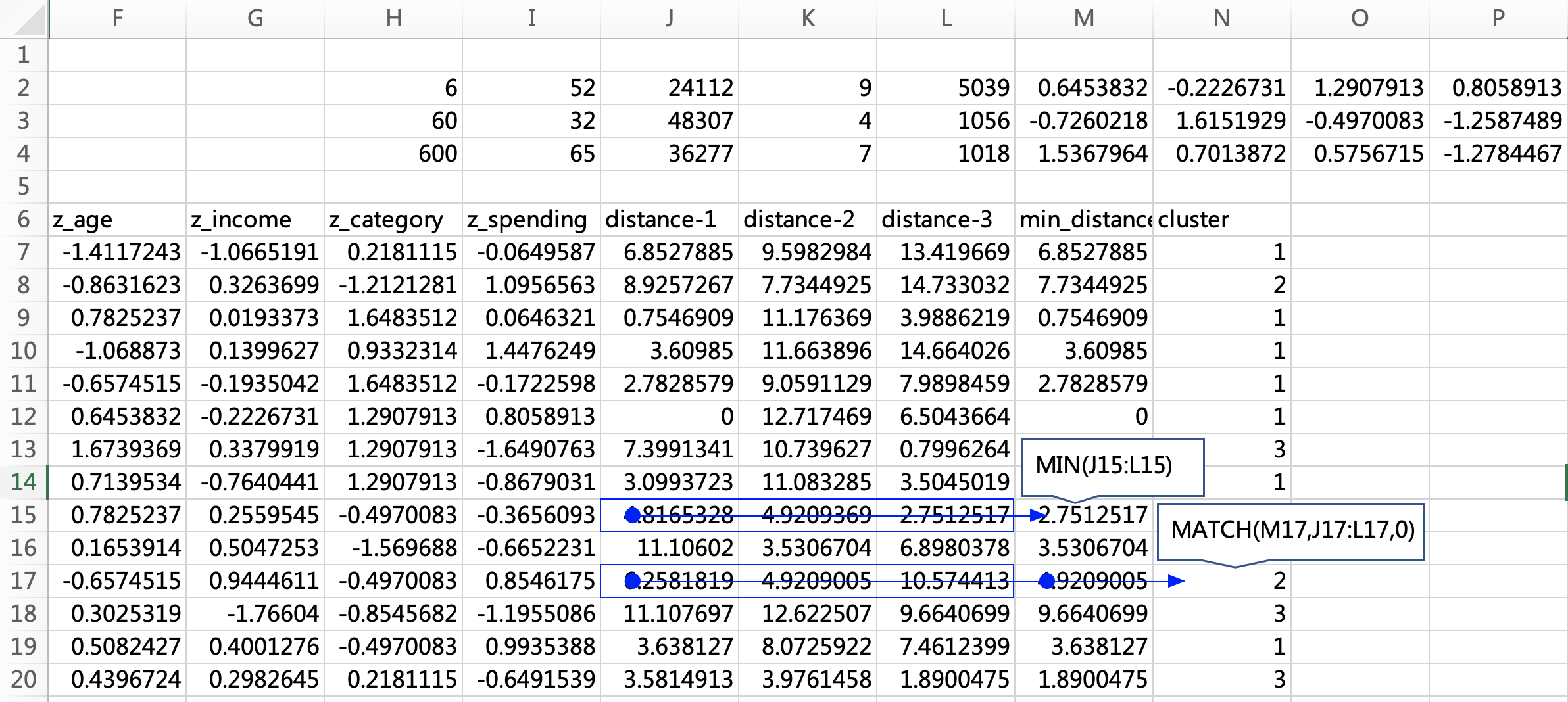
Task: Click the "z_category" header cell
Action: click(x=393, y=220)
